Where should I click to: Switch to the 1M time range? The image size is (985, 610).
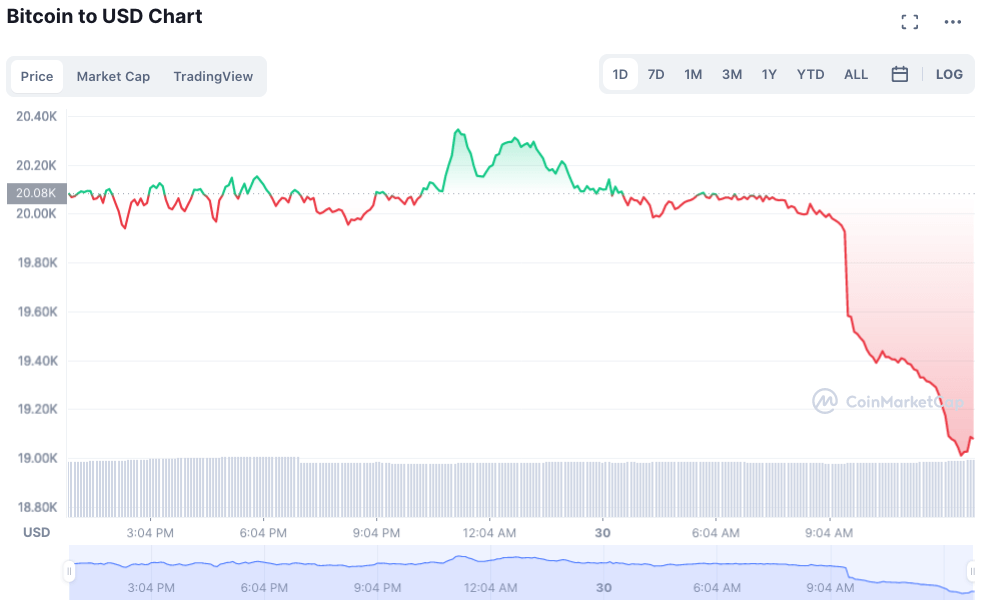(x=693, y=74)
